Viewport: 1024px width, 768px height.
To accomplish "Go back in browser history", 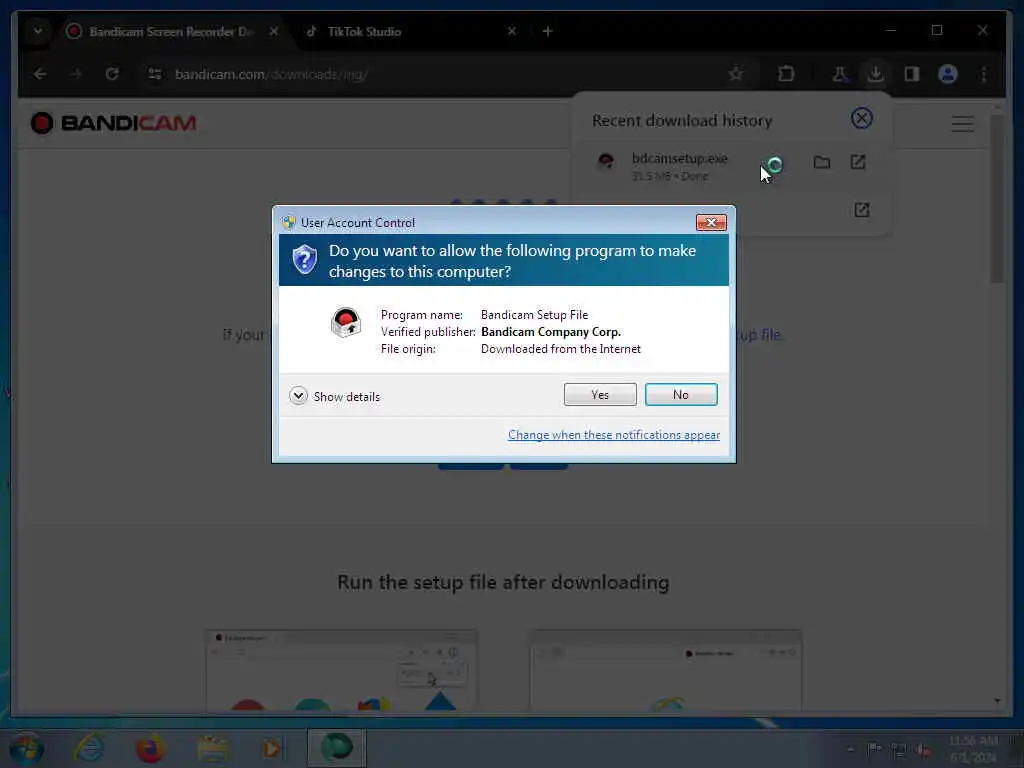I will pyautogui.click(x=40, y=74).
